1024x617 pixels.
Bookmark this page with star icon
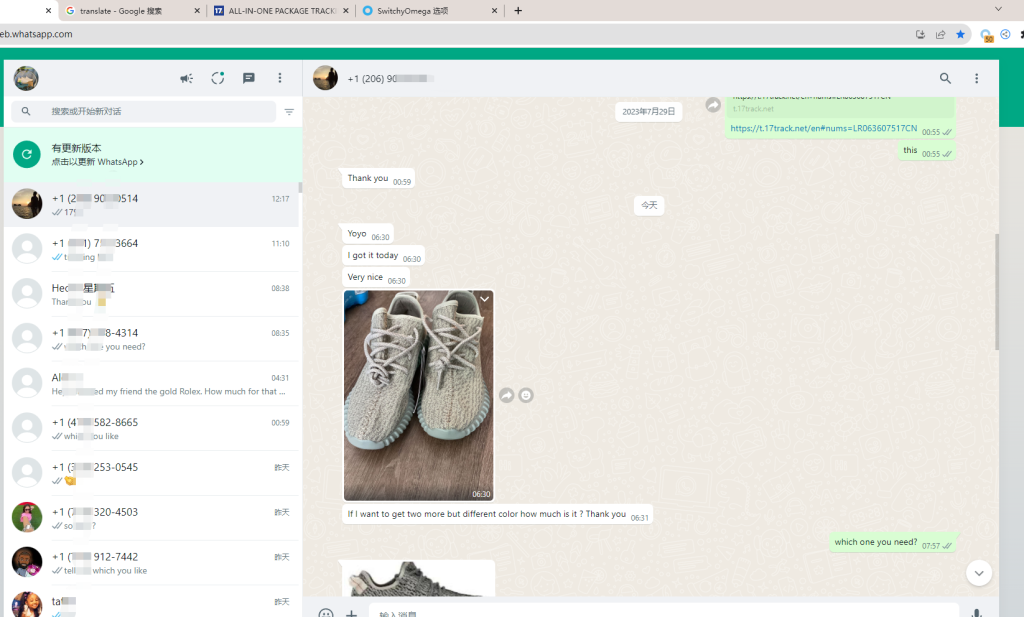tap(961, 34)
